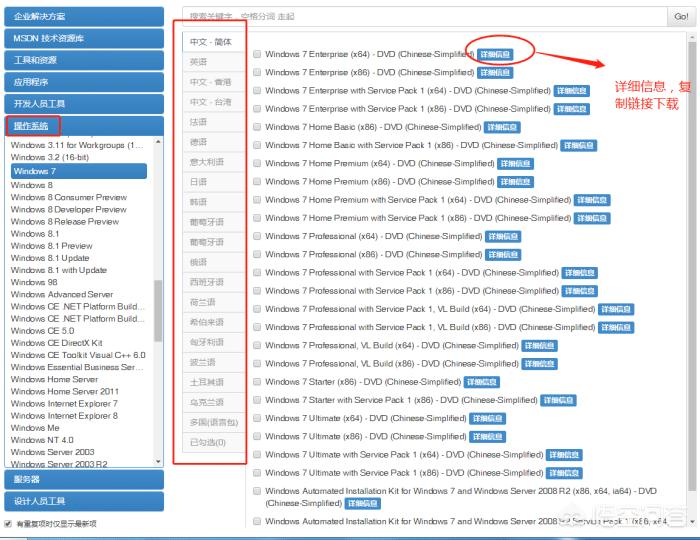The width and height of the screenshot is (700, 540).
Task: Switch to the 韩语 language tab
Action: [214, 202]
